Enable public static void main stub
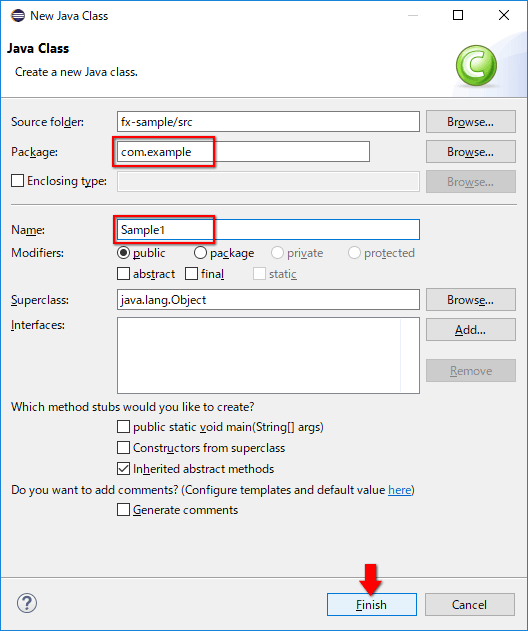528x631 pixels. pyautogui.click(x=123, y=427)
